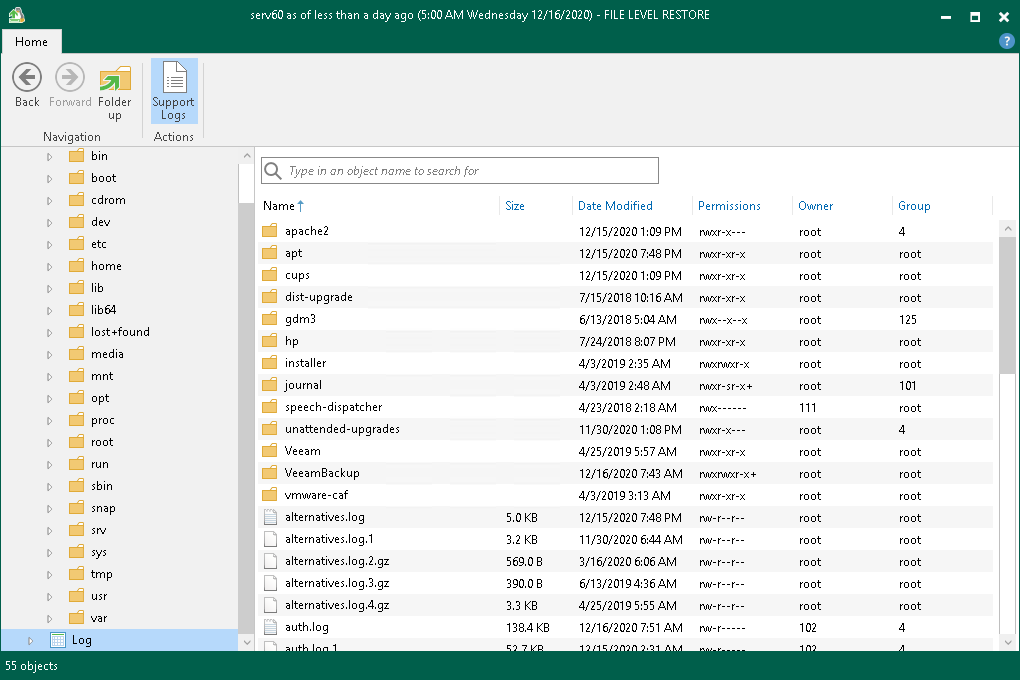Sort files by Size column header

point(515,206)
